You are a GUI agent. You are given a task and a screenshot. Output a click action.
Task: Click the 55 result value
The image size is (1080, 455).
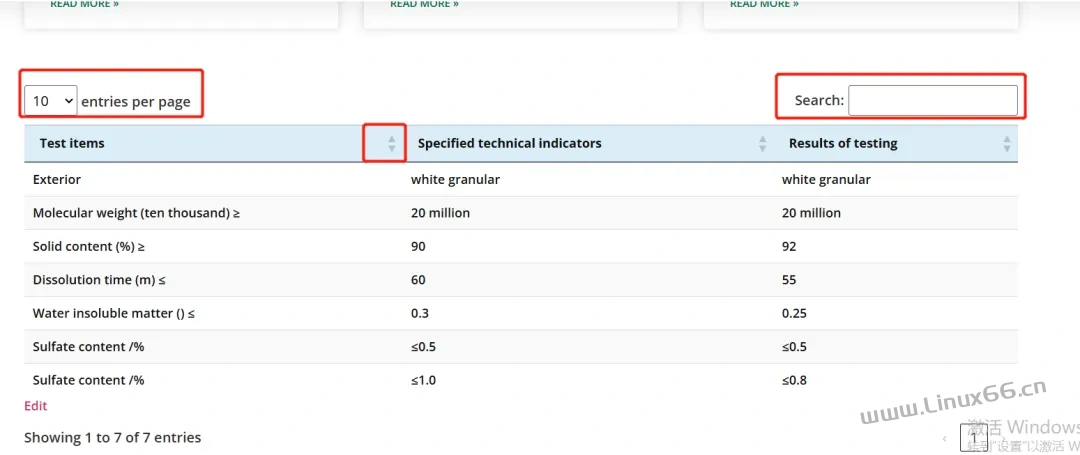tap(789, 279)
